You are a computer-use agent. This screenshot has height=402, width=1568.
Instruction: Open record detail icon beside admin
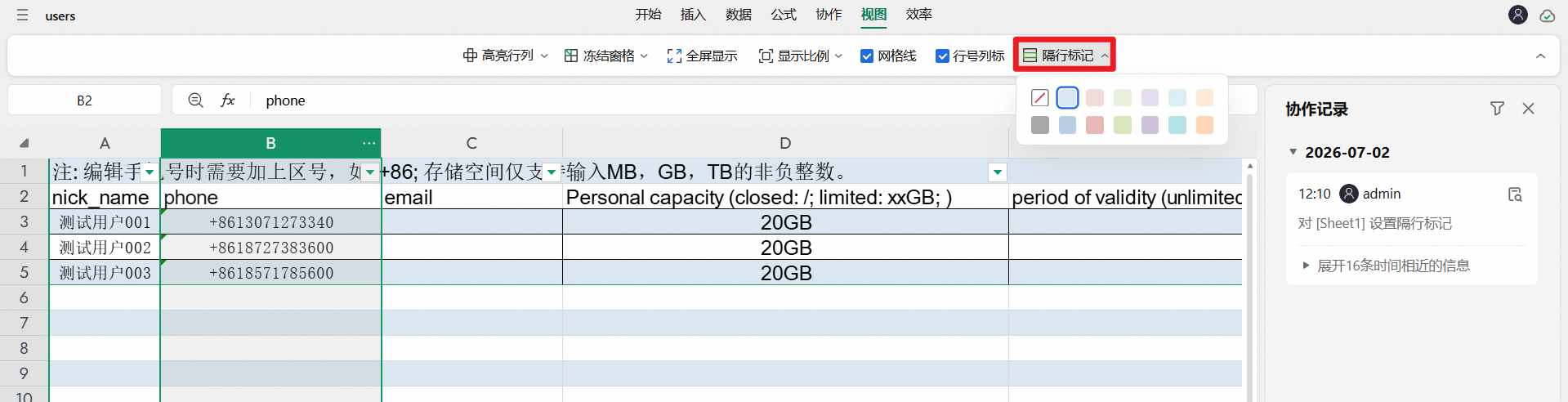[x=1515, y=194]
